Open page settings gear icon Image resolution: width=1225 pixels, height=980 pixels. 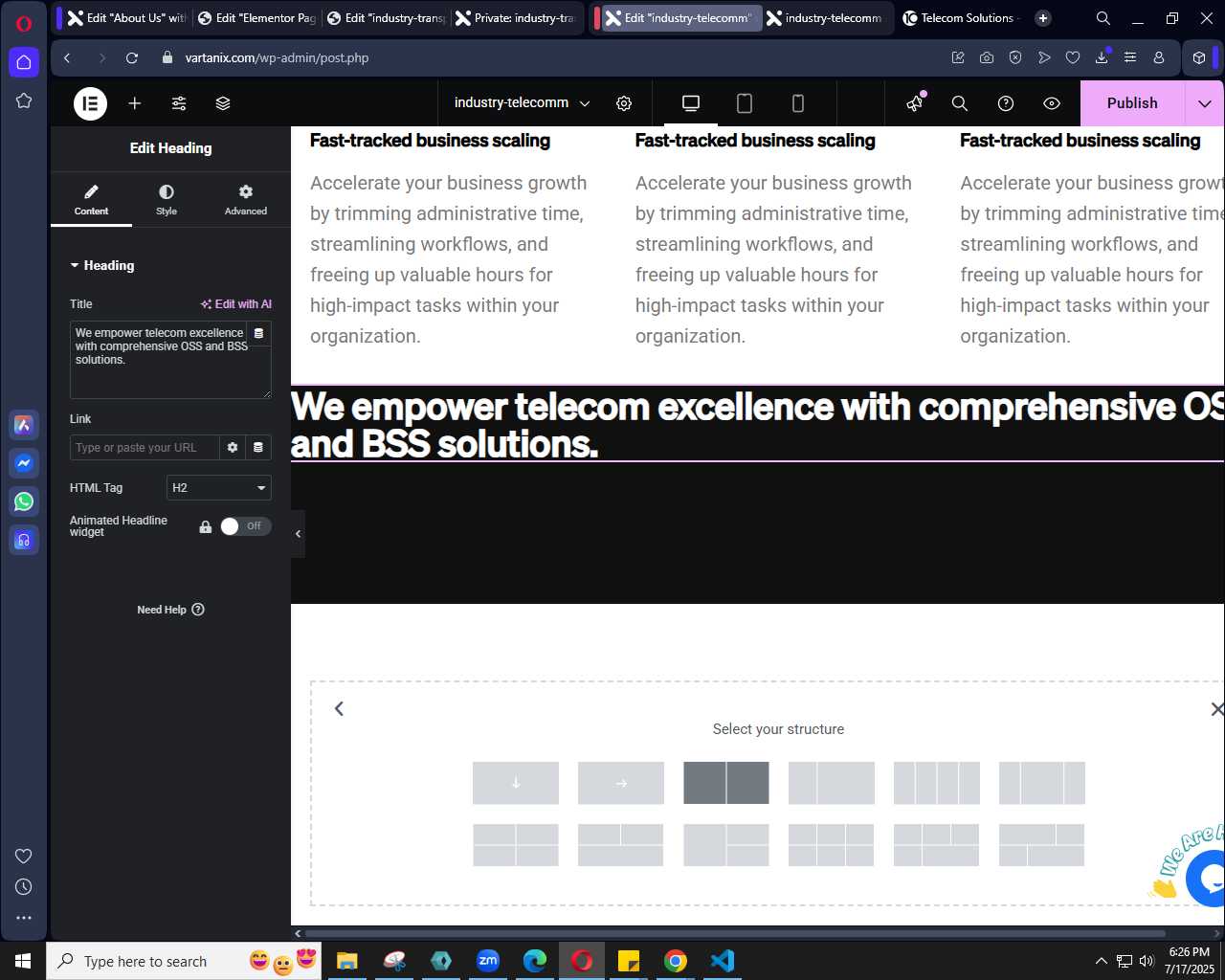click(x=624, y=103)
